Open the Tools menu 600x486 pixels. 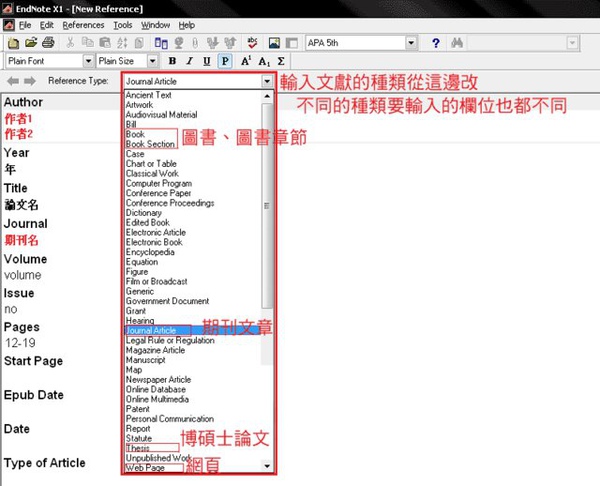(x=123, y=25)
